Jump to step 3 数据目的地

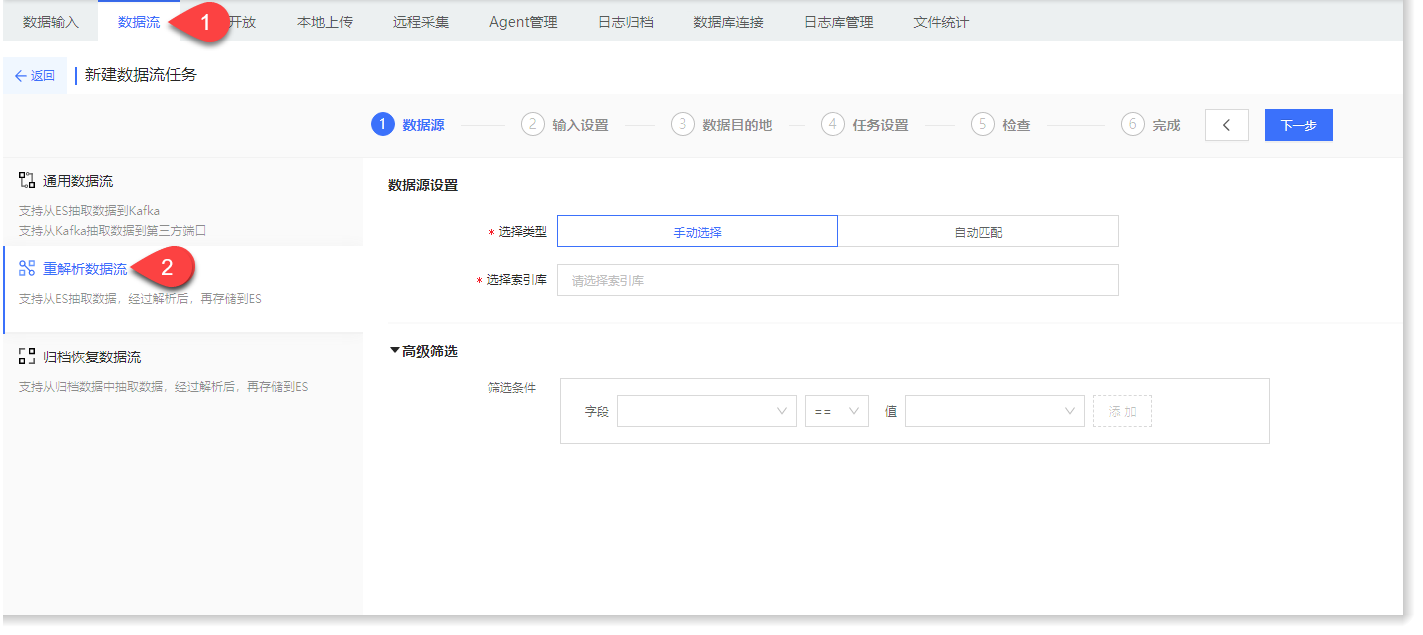point(722,125)
